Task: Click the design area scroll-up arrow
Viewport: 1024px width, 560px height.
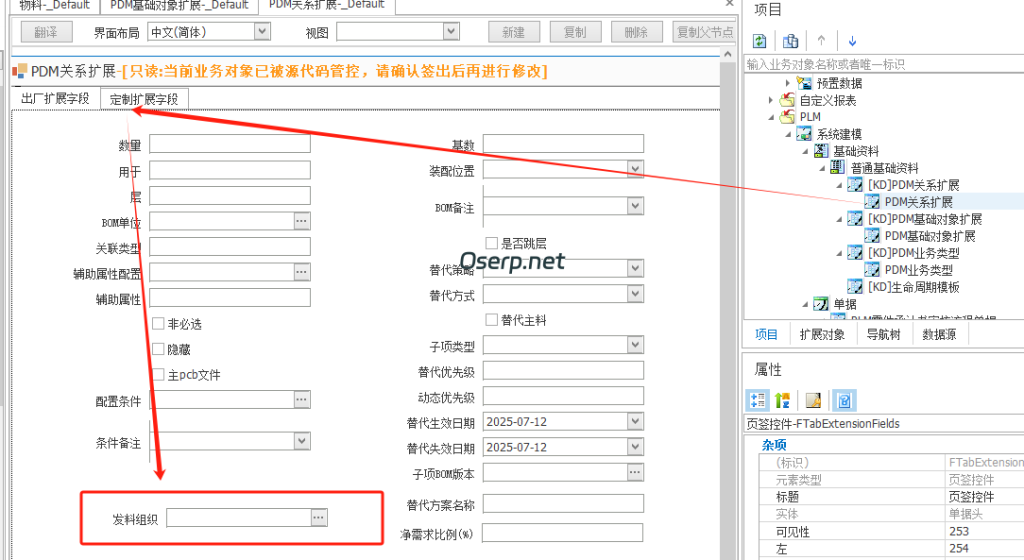Action: point(728,54)
